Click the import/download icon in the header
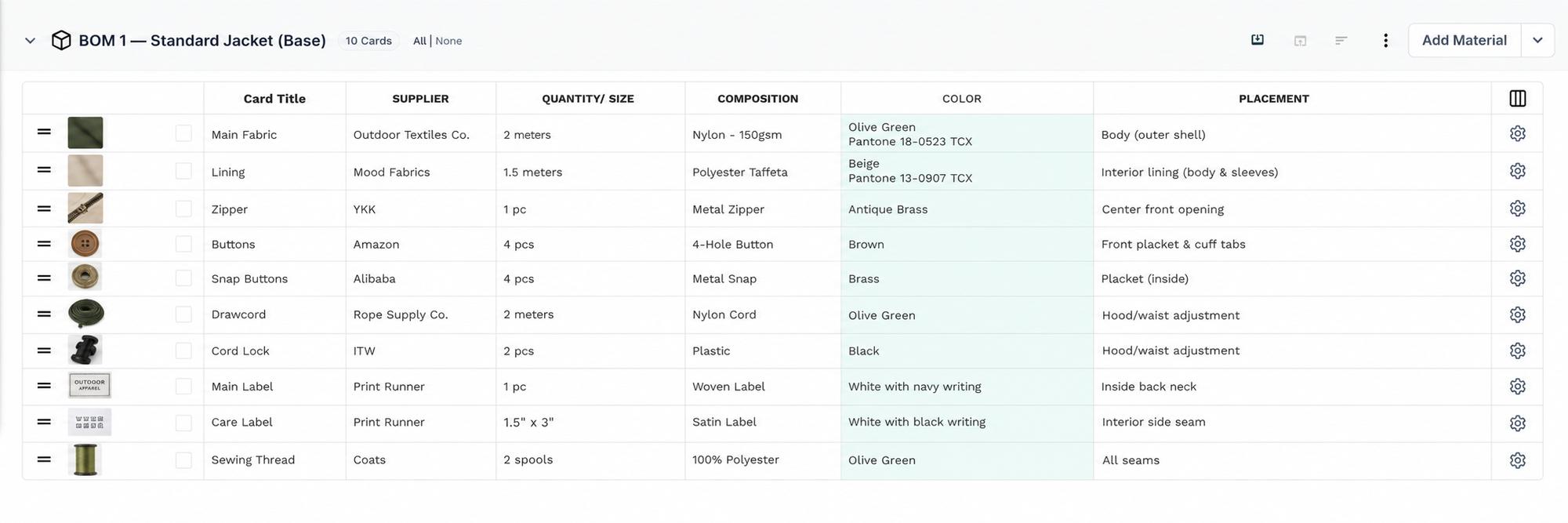The width and height of the screenshot is (1568, 523). pyautogui.click(x=1258, y=40)
